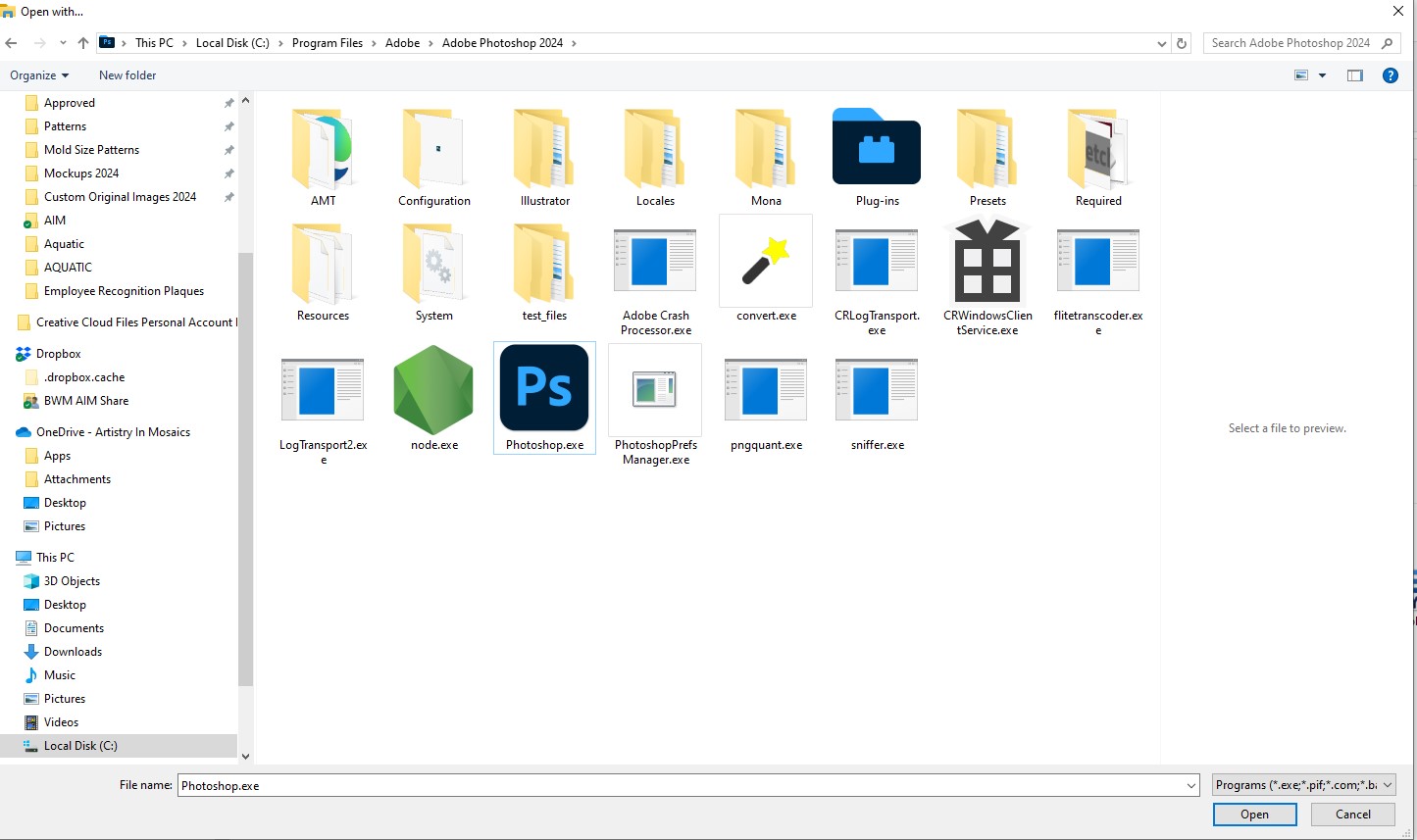Select the CRWindowsClientService.exe gift icon

click(987, 261)
